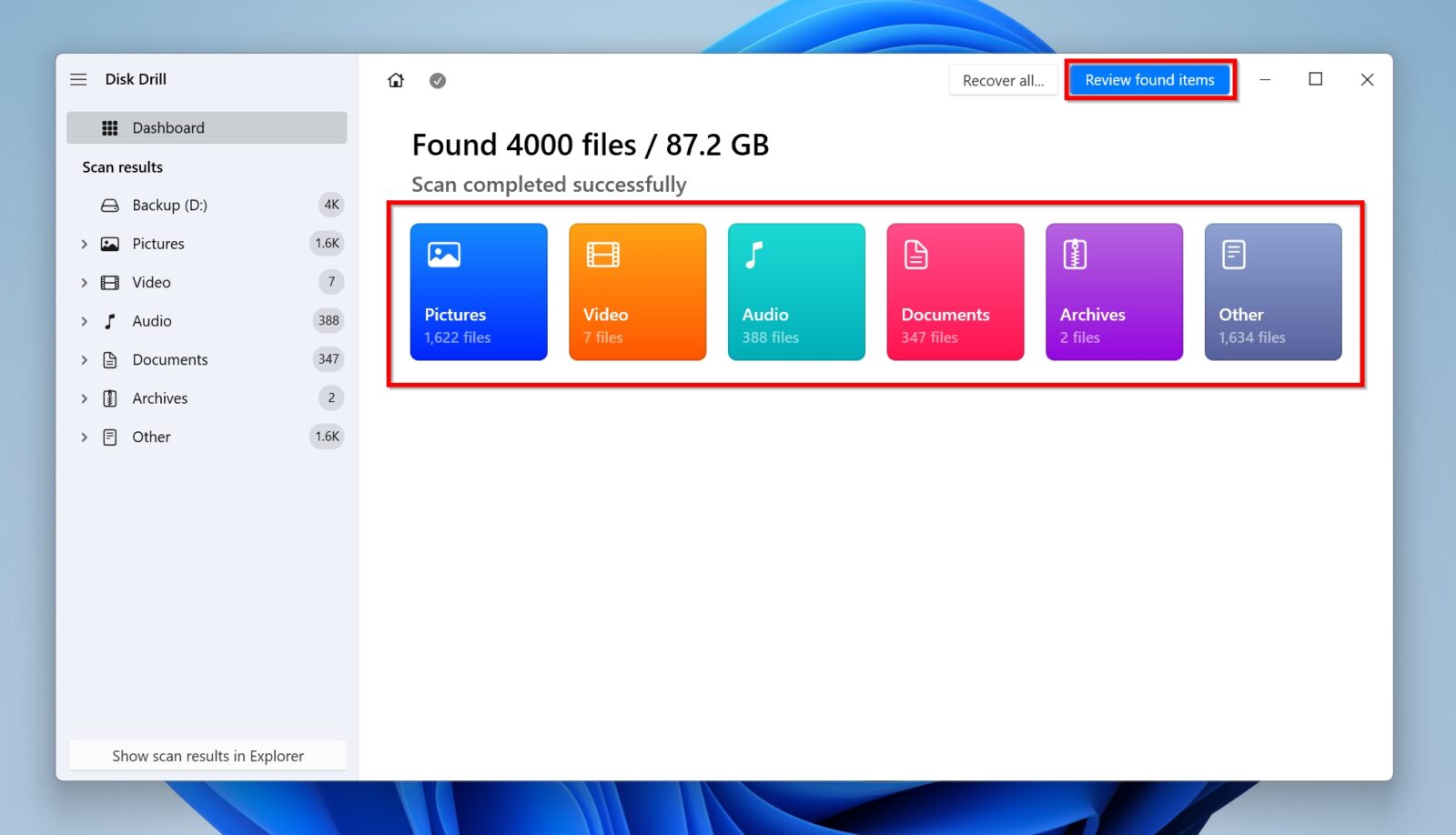
Task: Expand the Pictures tree in the sidebar
Action: click(84, 244)
